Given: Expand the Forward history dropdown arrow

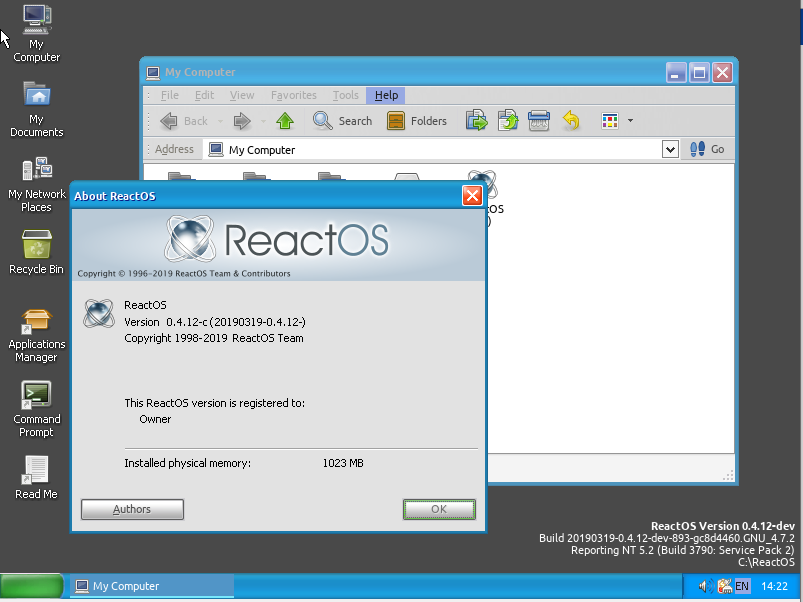Looking at the screenshot, I should tap(263, 121).
